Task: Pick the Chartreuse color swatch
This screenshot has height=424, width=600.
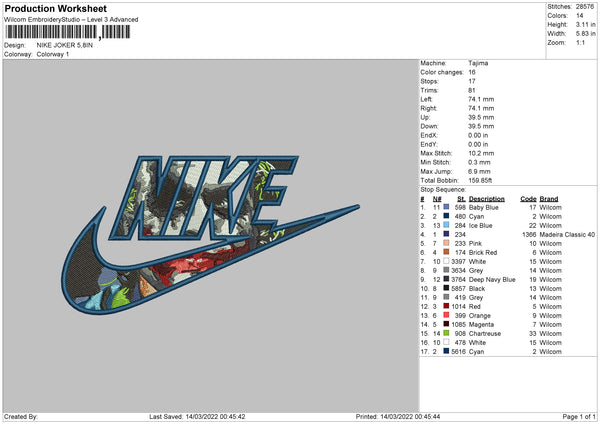Action: coord(446,333)
